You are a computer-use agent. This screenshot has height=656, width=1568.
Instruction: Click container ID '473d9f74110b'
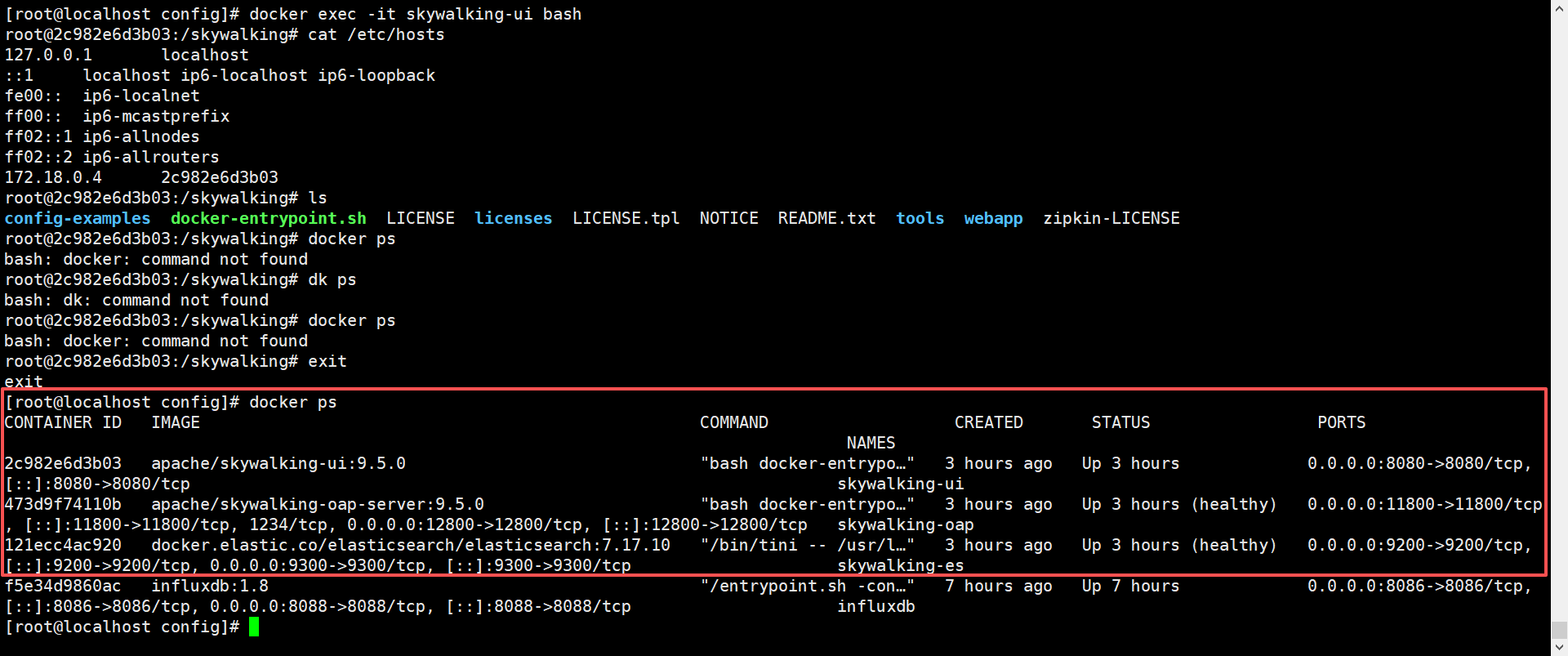point(63,504)
